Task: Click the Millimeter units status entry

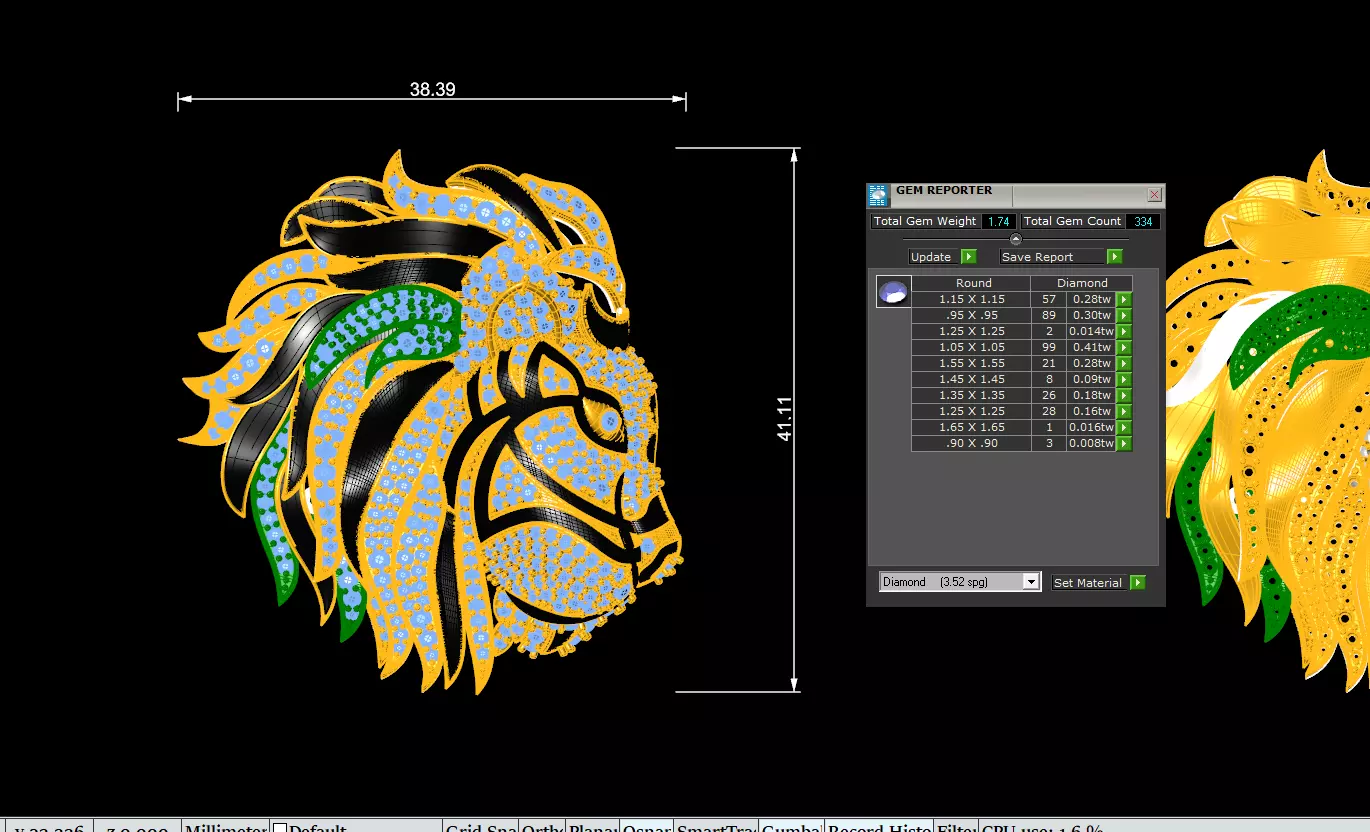Action: click(226, 827)
